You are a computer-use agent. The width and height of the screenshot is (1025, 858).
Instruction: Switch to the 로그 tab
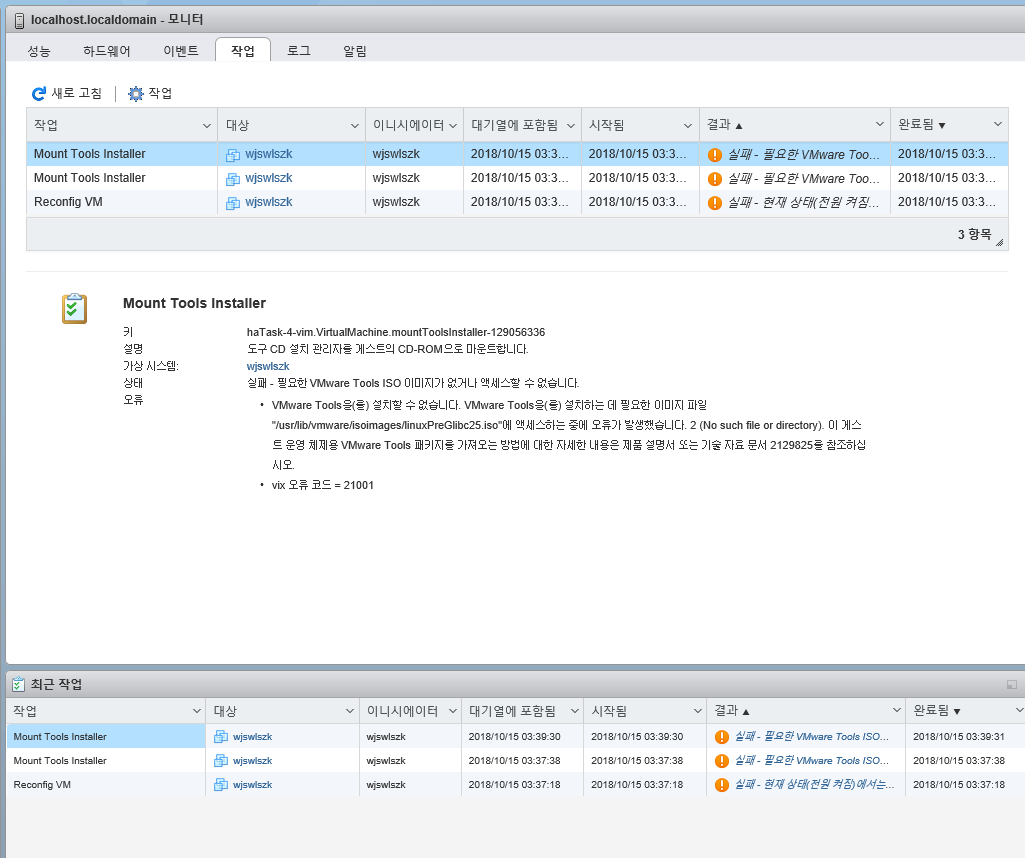[x=299, y=51]
